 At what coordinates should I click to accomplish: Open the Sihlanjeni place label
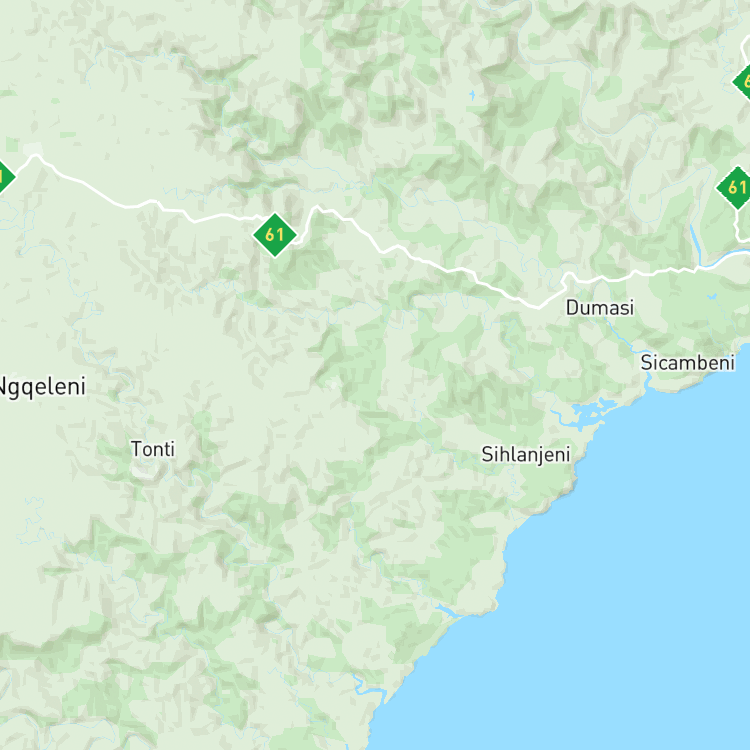pyautogui.click(x=526, y=454)
